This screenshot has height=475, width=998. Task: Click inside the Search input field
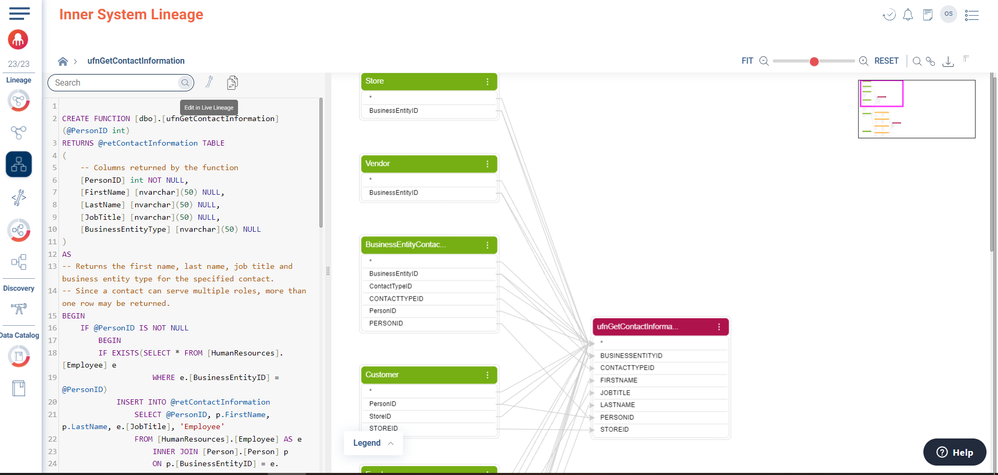115,83
